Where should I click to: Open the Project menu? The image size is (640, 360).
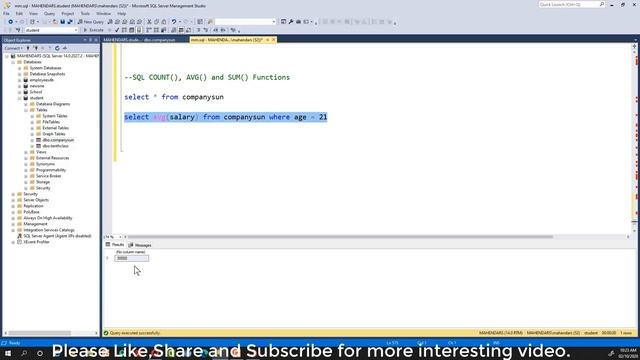tap(68, 13)
